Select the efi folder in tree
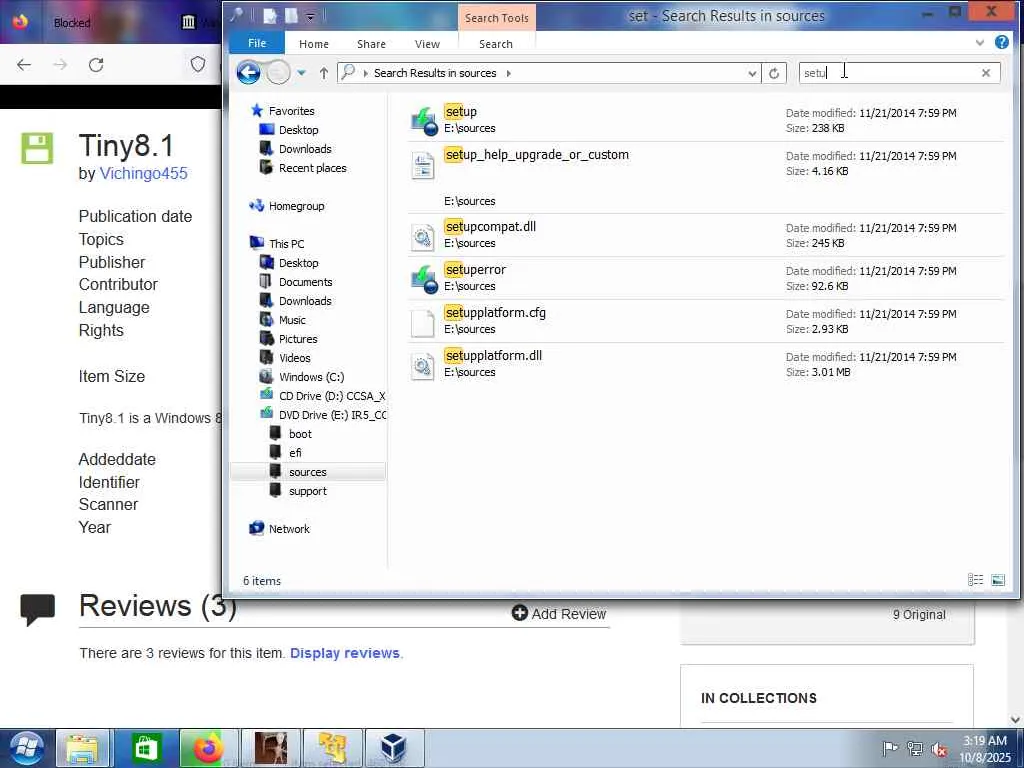 tap(295, 453)
